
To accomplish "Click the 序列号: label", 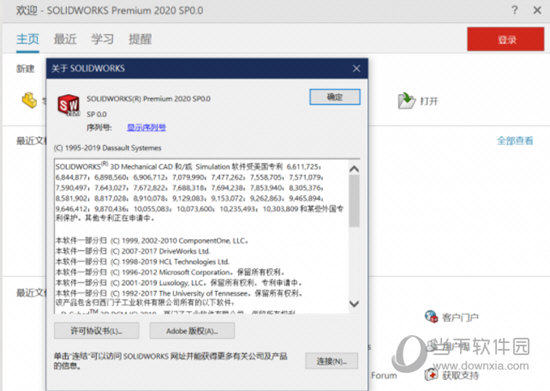I will coord(99,127).
